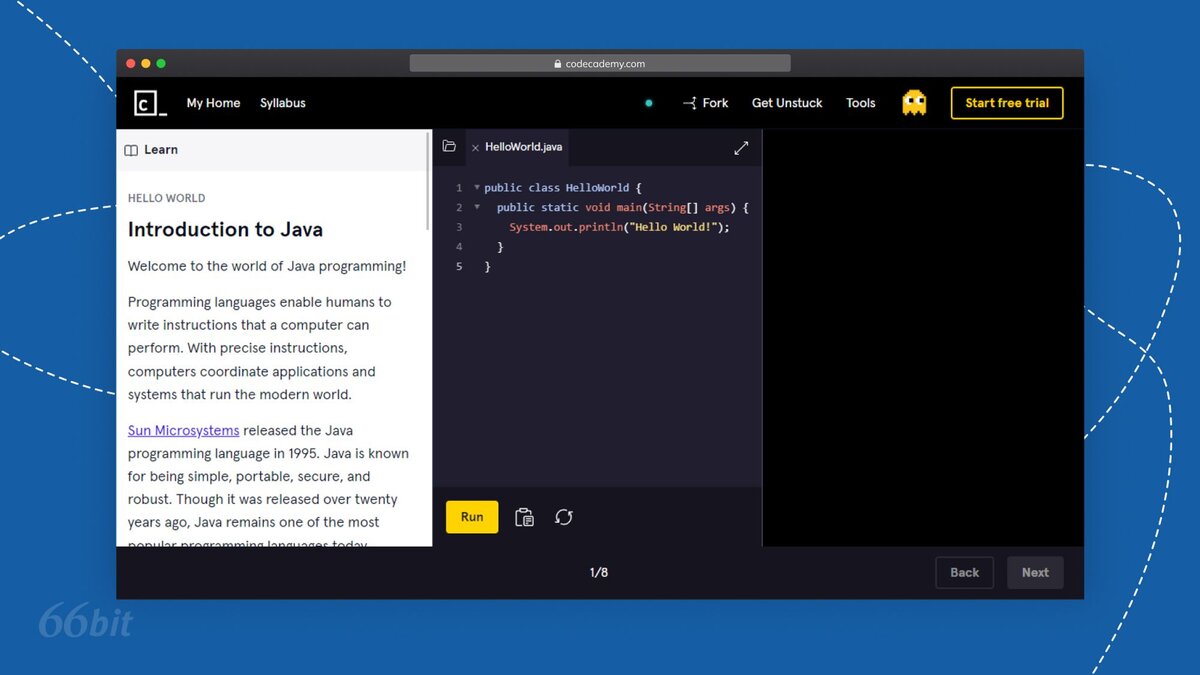Click the black output terminal pane
Screen dimensions: 1200x675
coord(923,338)
